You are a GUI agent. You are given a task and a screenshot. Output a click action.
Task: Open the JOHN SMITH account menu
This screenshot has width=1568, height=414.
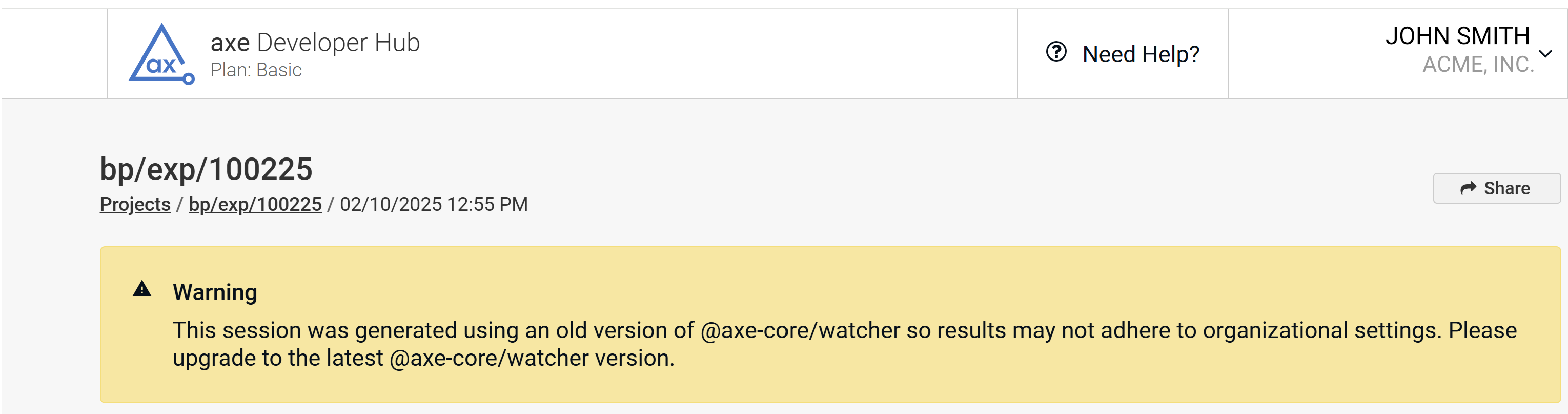click(x=1457, y=36)
